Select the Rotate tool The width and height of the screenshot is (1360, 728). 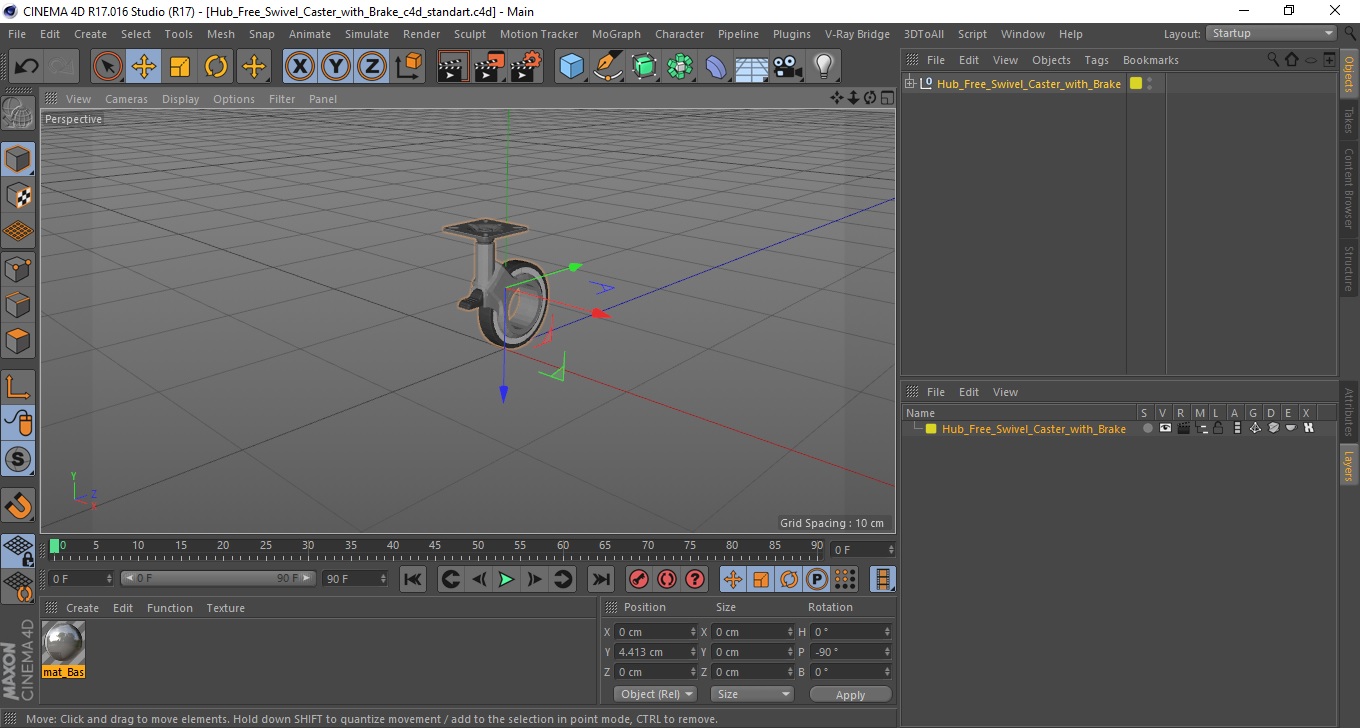point(216,67)
